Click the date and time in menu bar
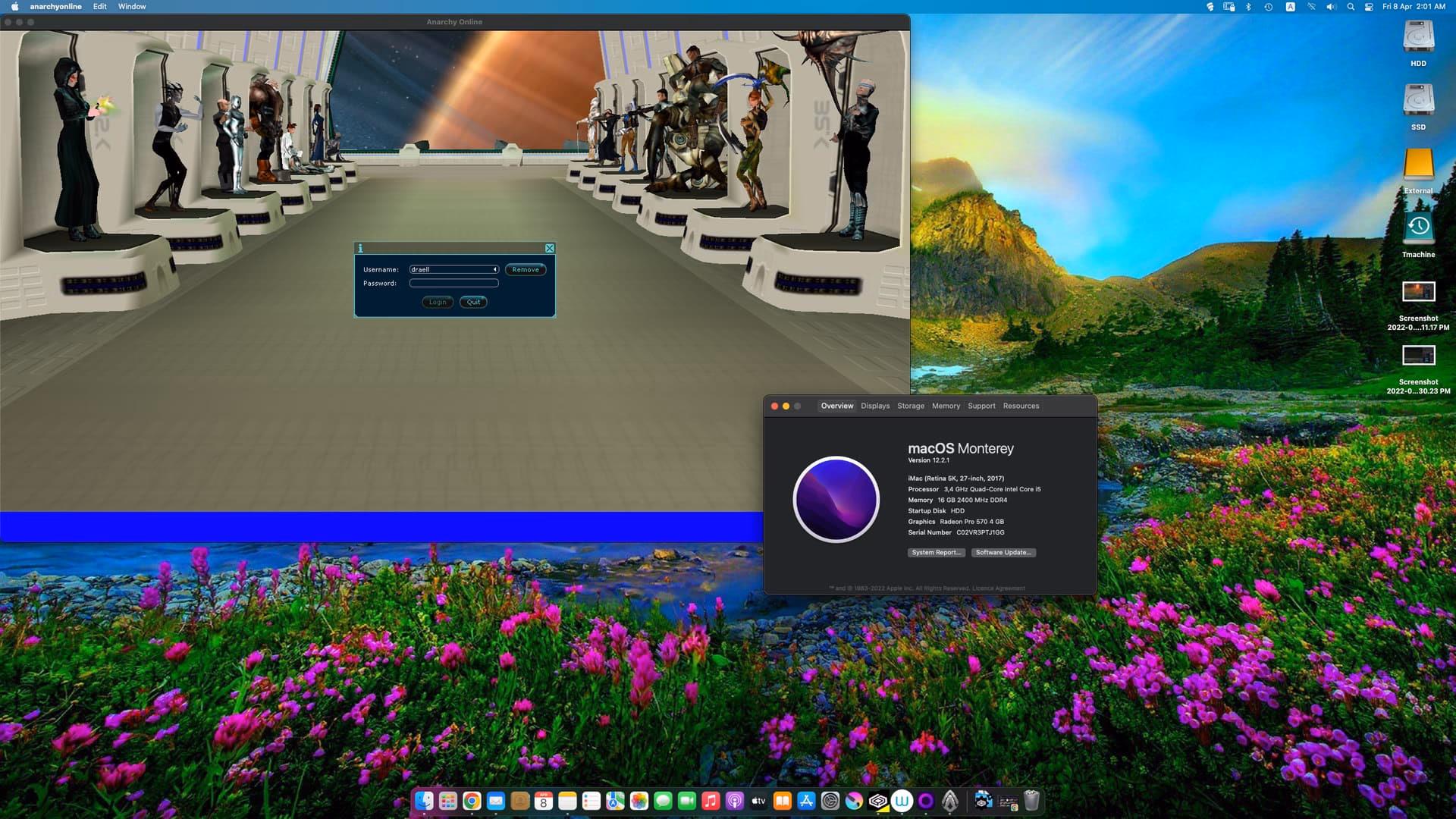1456x819 pixels. point(1414,7)
